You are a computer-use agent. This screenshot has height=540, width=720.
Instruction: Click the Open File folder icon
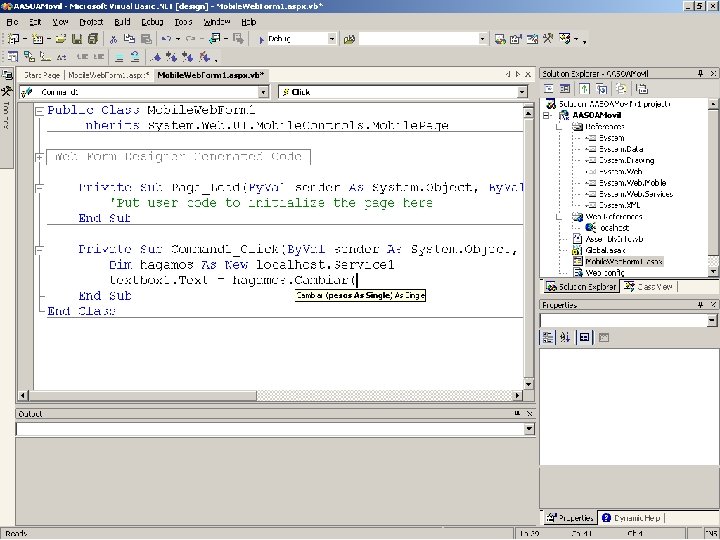click(x=61, y=39)
